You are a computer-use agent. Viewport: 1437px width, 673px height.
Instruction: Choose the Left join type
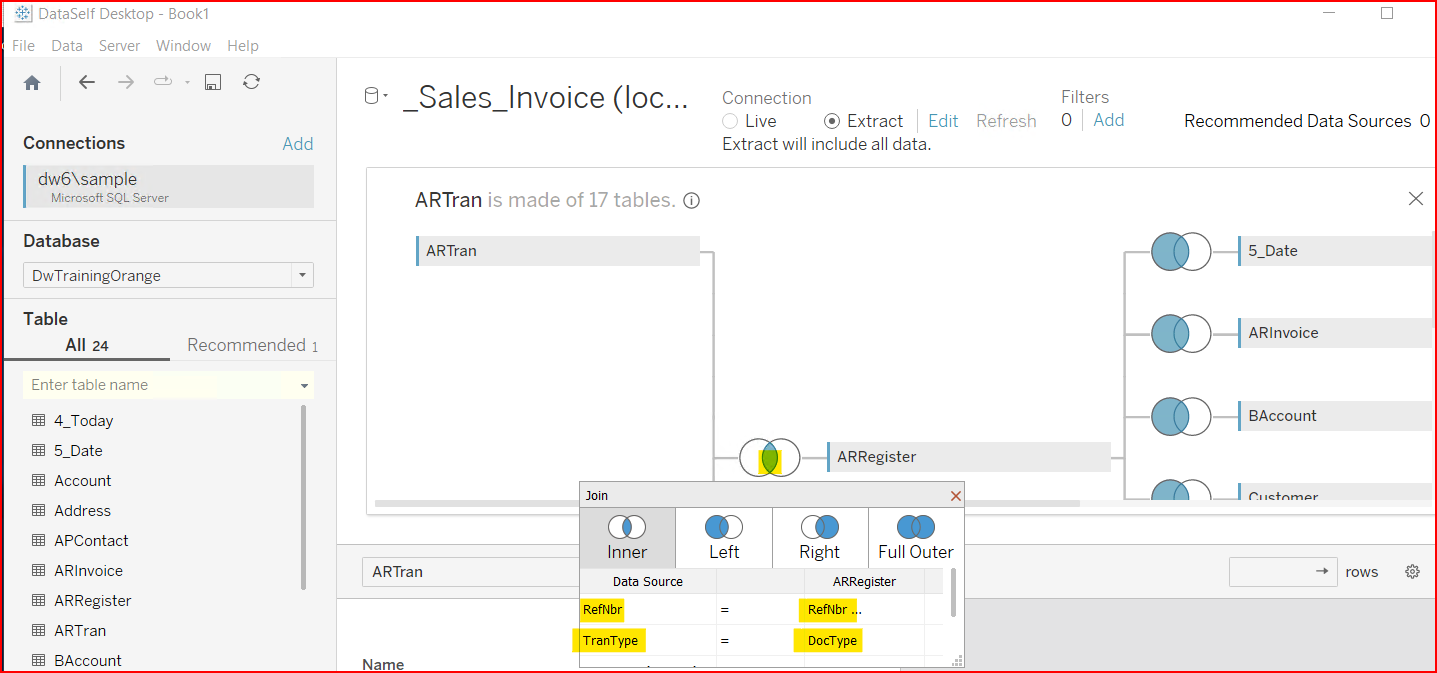coord(723,538)
